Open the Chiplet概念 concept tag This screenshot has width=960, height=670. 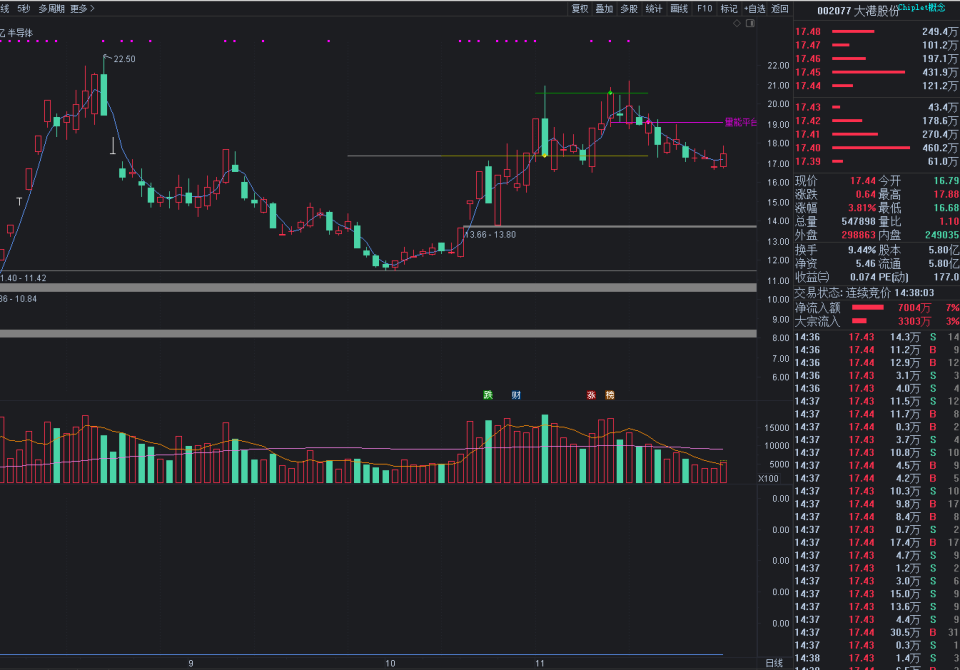[x=922, y=7]
